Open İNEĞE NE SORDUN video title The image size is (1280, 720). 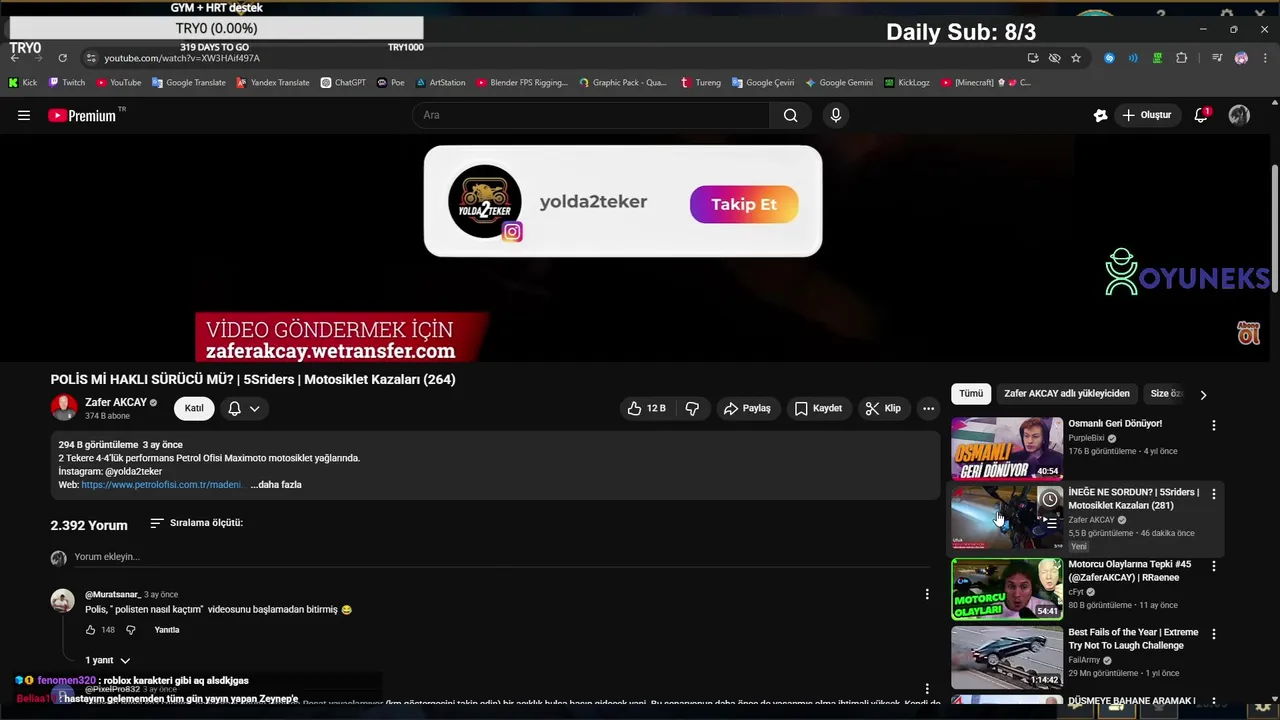pyautogui.click(x=1133, y=499)
